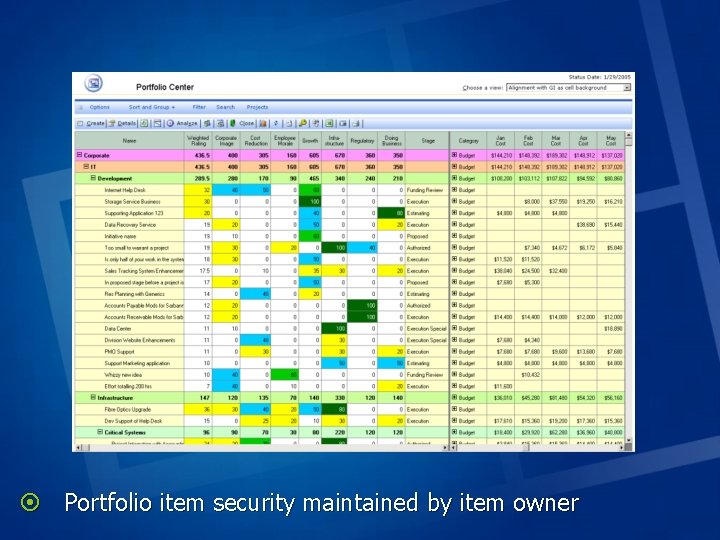Image resolution: width=720 pixels, height=540 pixels.
Task: Click the Weighted Rating column header
Action: tap(198, 141)
